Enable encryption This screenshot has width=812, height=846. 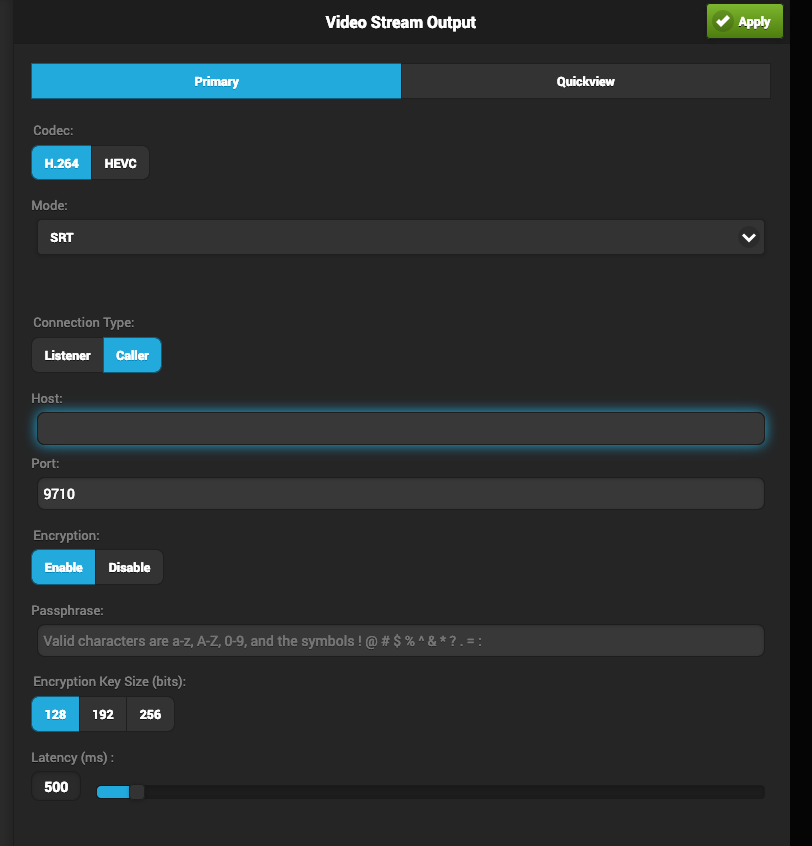pos(64,567)
